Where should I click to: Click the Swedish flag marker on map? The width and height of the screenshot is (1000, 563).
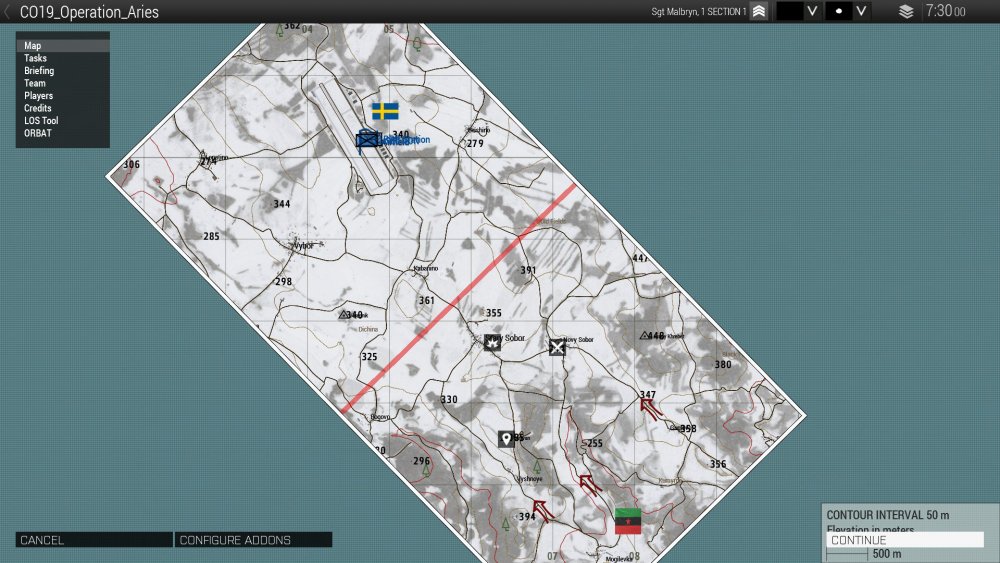pos(385,111)
